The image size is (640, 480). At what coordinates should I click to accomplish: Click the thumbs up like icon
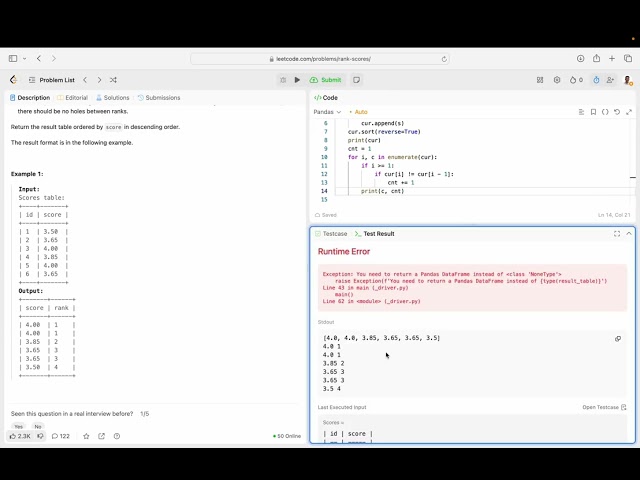tap(13, 436)
